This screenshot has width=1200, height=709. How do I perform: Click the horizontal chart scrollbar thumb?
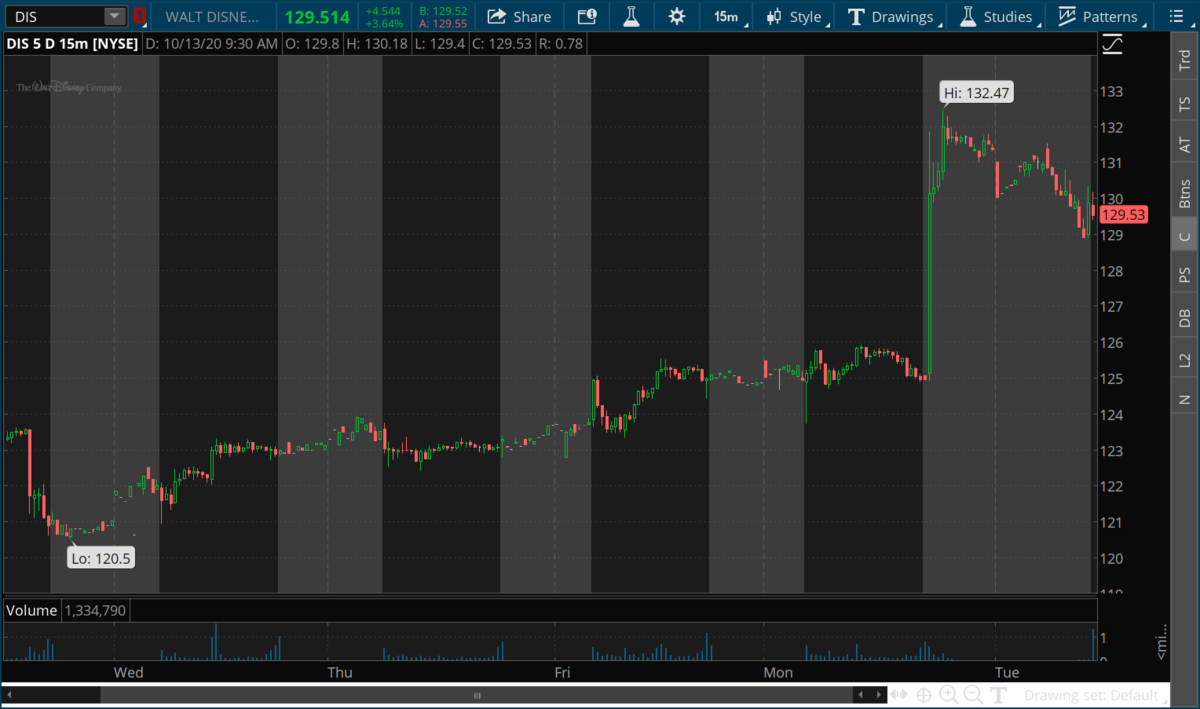[477, 695]
